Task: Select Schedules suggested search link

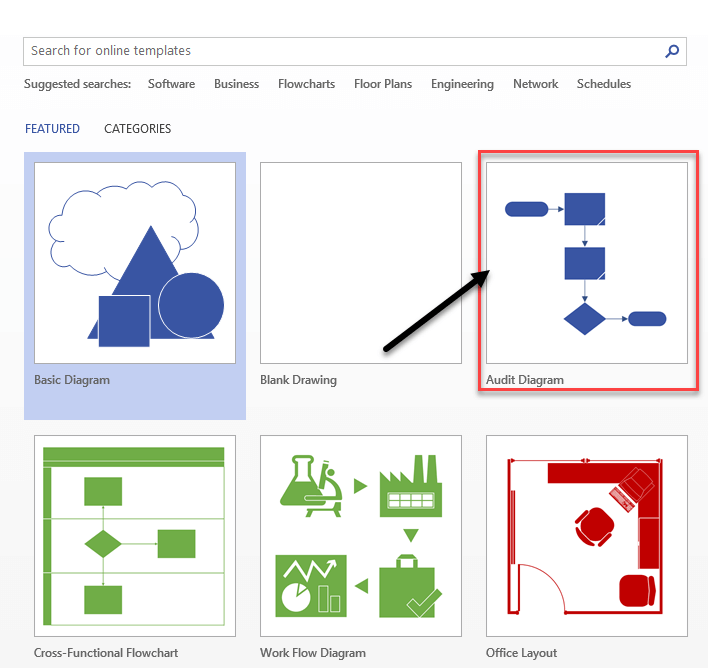Action: tap(604, 84)
